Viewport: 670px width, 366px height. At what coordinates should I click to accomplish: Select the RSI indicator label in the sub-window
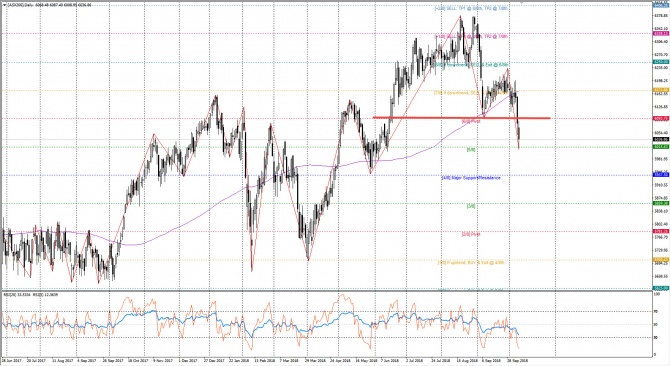click(x=30, y=295)
